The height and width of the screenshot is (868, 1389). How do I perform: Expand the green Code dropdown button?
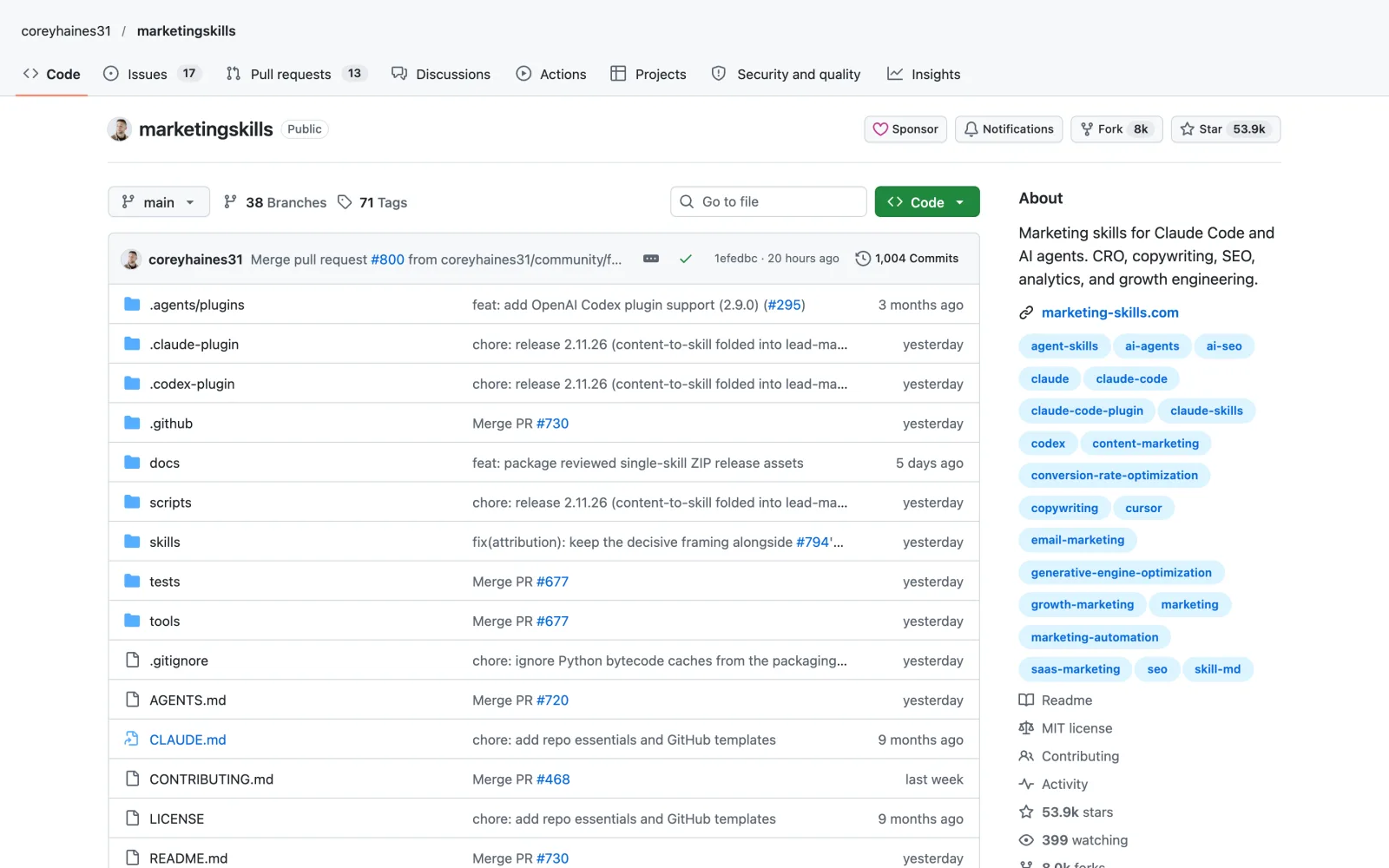pos(927,202)
